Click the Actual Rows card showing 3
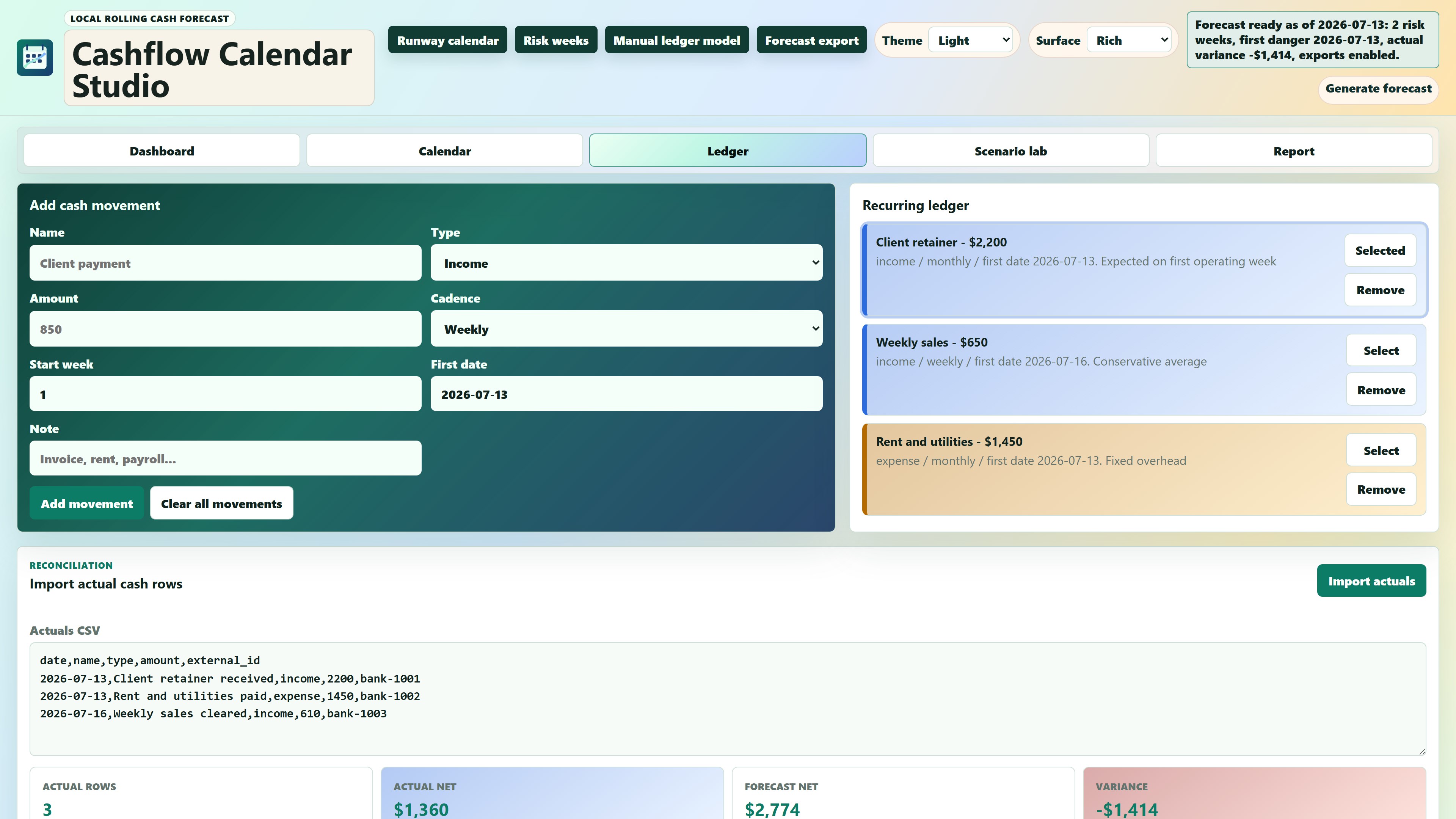The width and height of the screenshot is (1456, 819). coord(201,794)
